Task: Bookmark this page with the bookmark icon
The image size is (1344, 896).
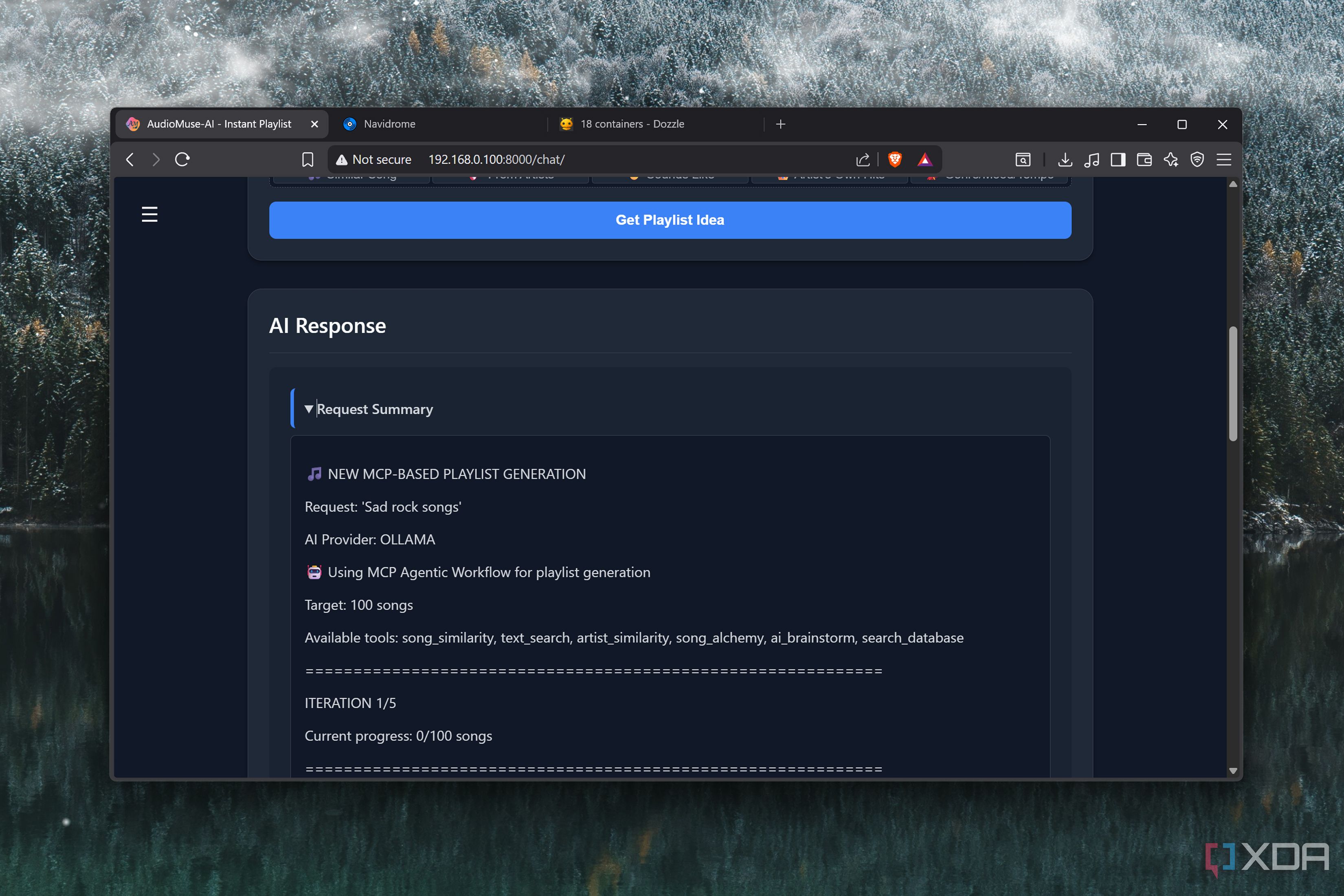Action: [x=308, y=159]
